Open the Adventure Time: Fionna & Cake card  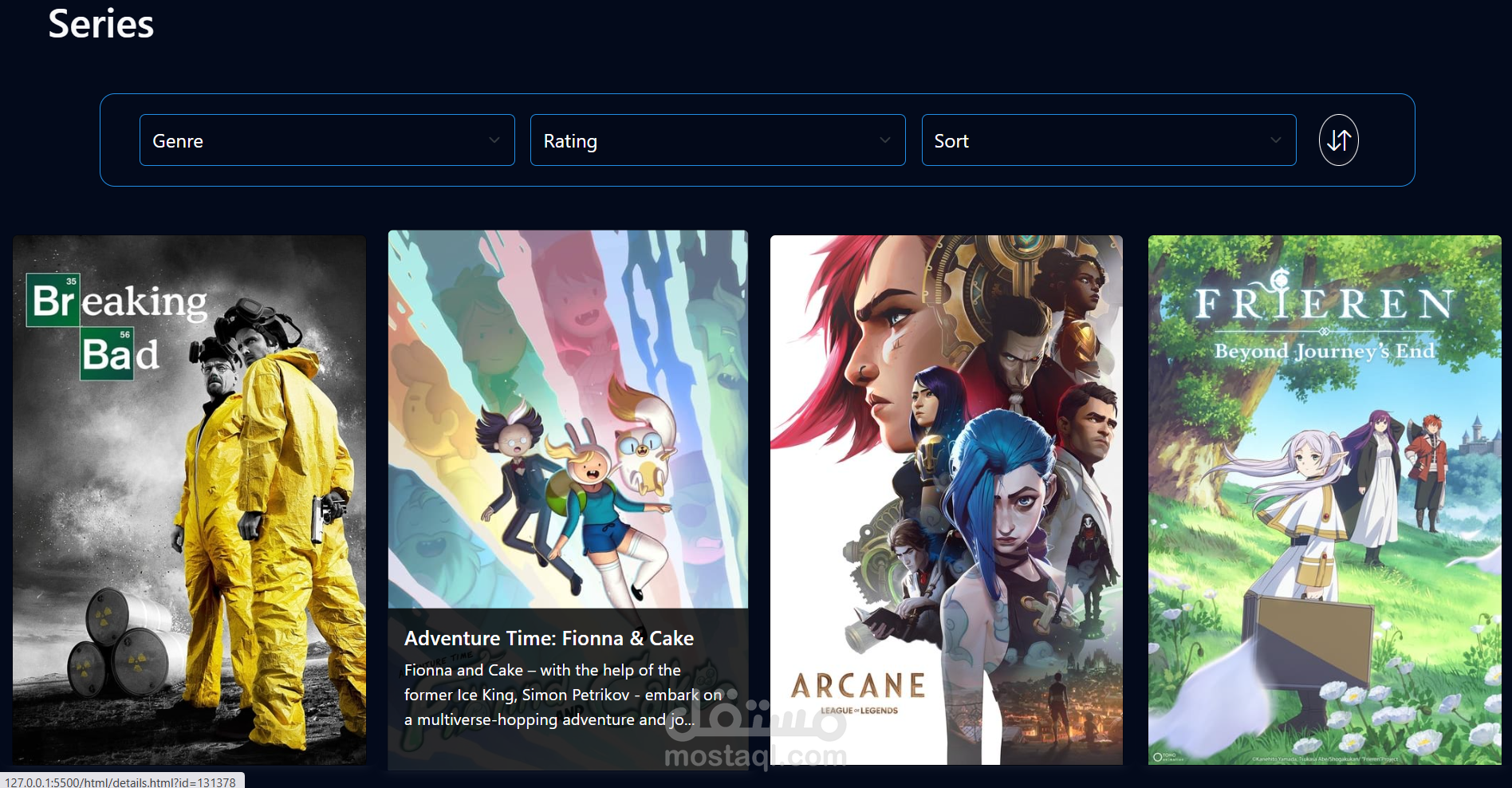568,500
